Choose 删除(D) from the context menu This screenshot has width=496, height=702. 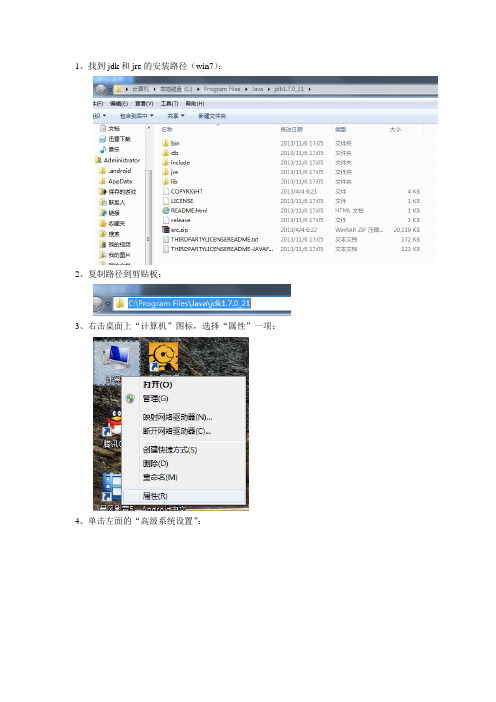(x=155, y=463)
